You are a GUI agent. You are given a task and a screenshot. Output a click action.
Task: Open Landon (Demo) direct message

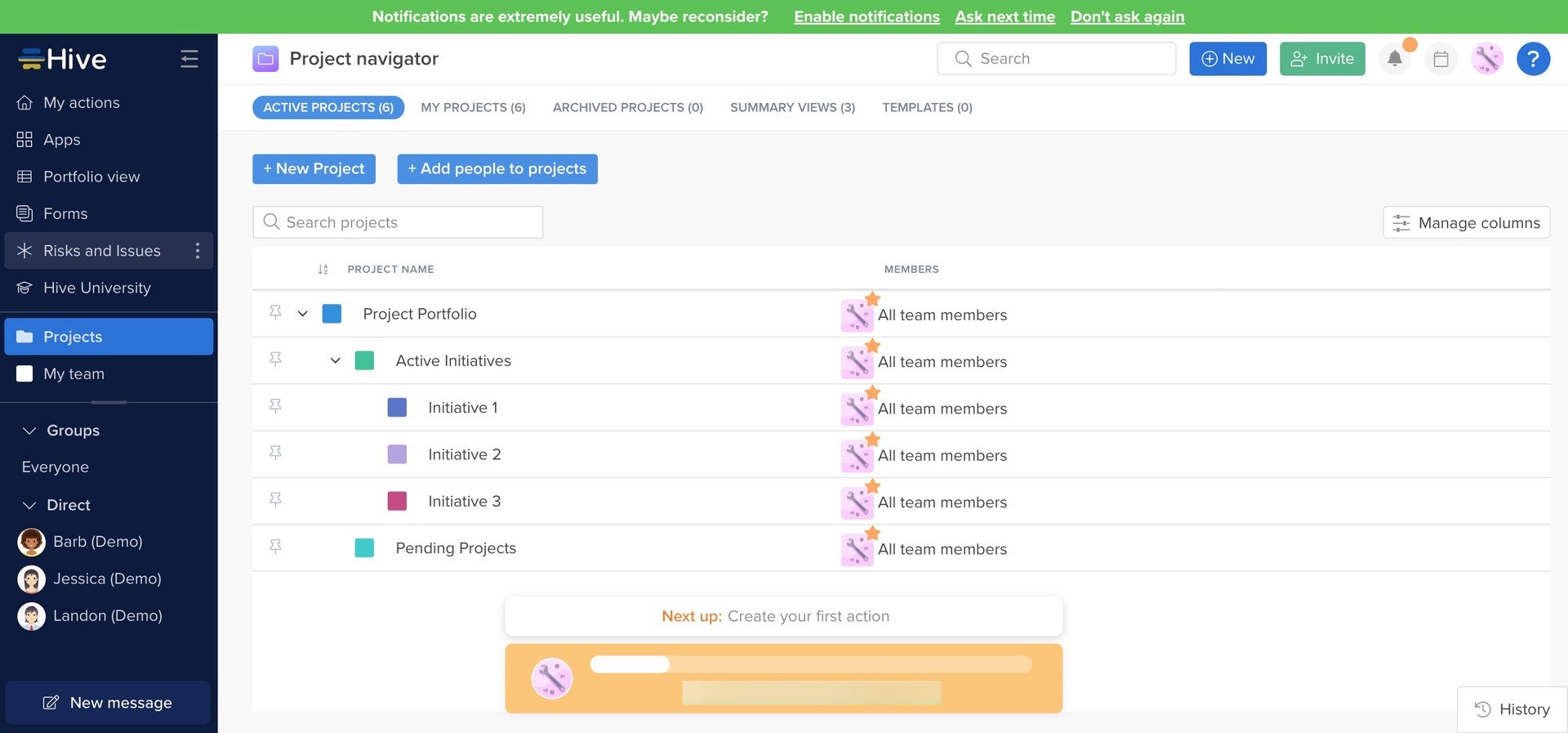(90, 615)
